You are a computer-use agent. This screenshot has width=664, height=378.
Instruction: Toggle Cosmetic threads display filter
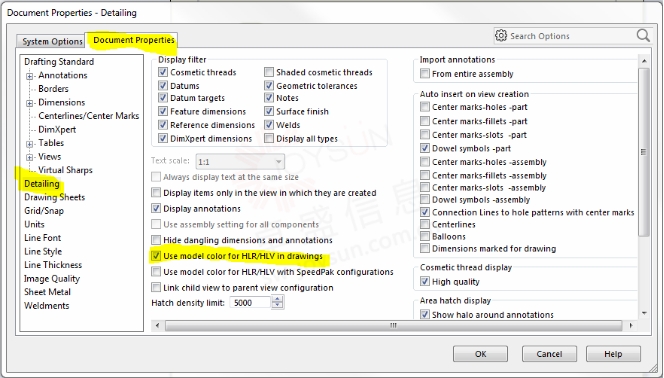[163, 72]
